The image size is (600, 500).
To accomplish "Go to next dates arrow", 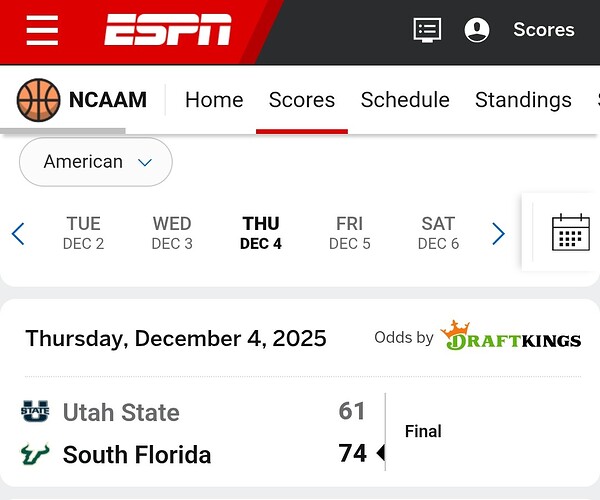I will [x=498, y=234].
